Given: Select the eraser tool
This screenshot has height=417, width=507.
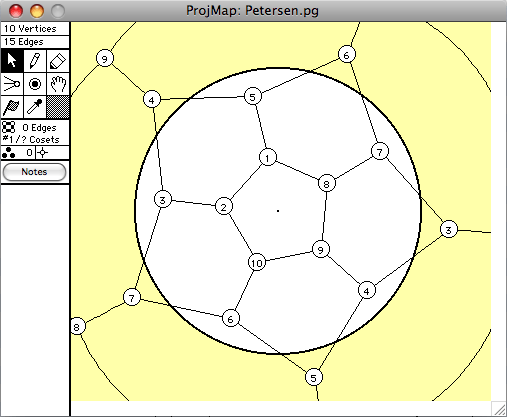Looking at the screenshot, I should 58,61.
